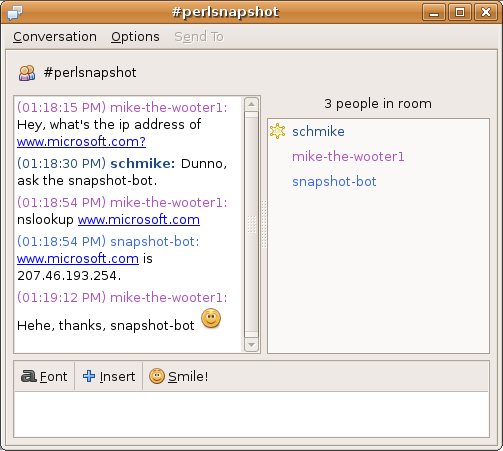This screenshot has width=503, height=451.
Task: Click the gold founder star next to schmike
Action: tap(277, 131)
